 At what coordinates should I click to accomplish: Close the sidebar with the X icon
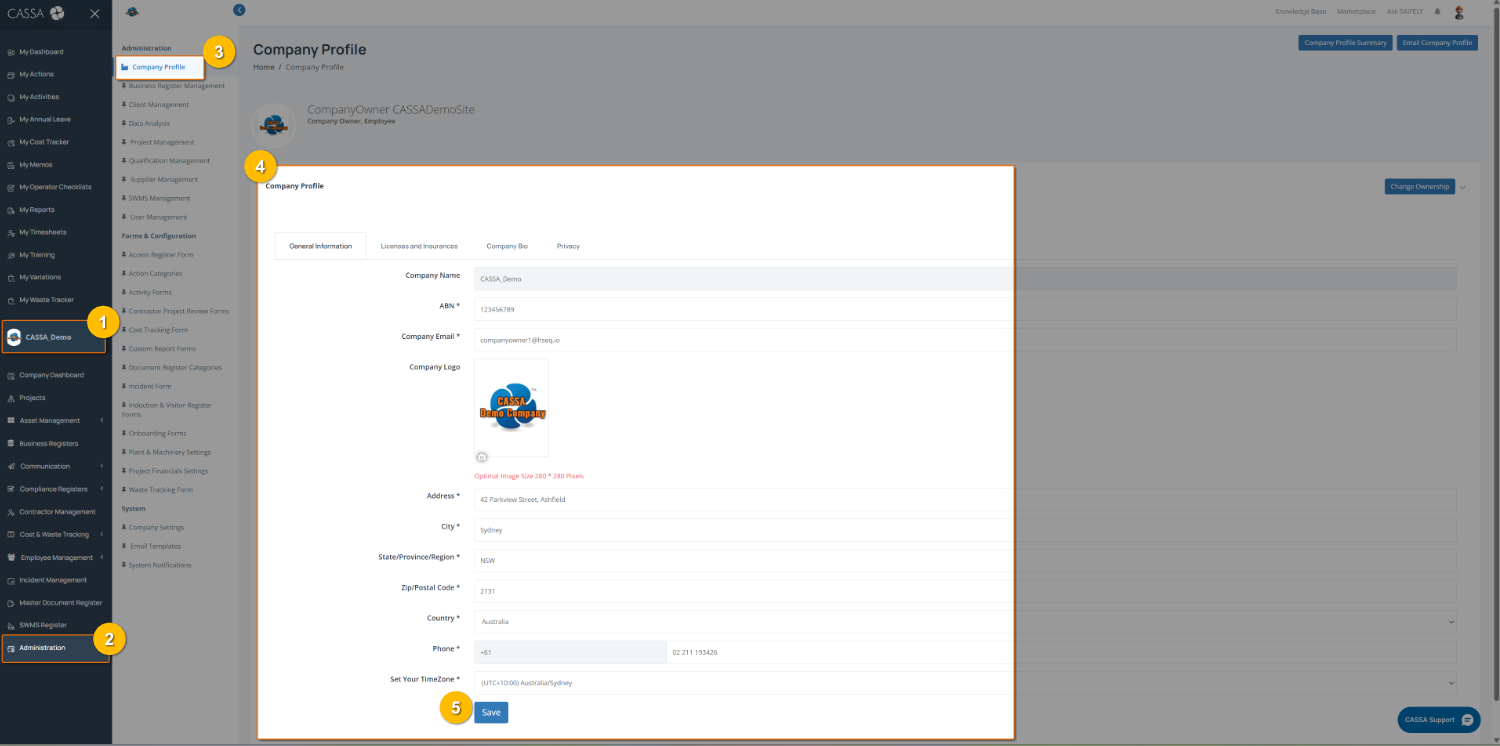tap(94, 14)
